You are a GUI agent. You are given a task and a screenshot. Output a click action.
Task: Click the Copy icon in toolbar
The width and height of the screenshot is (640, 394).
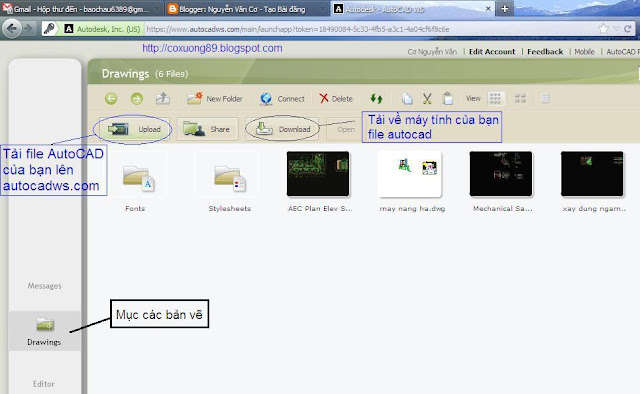click(407, 98)
